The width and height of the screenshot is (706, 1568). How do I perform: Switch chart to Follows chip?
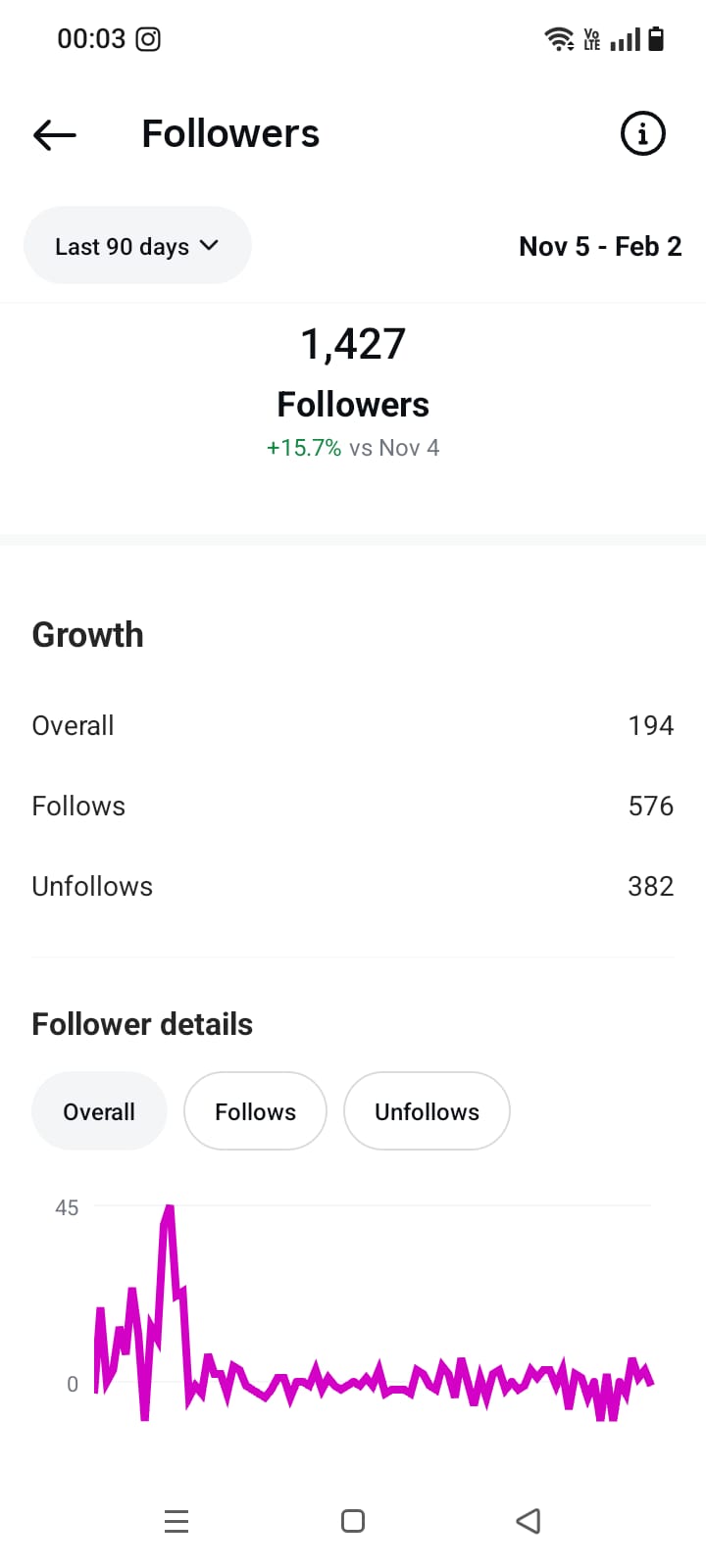point(255,1111)
